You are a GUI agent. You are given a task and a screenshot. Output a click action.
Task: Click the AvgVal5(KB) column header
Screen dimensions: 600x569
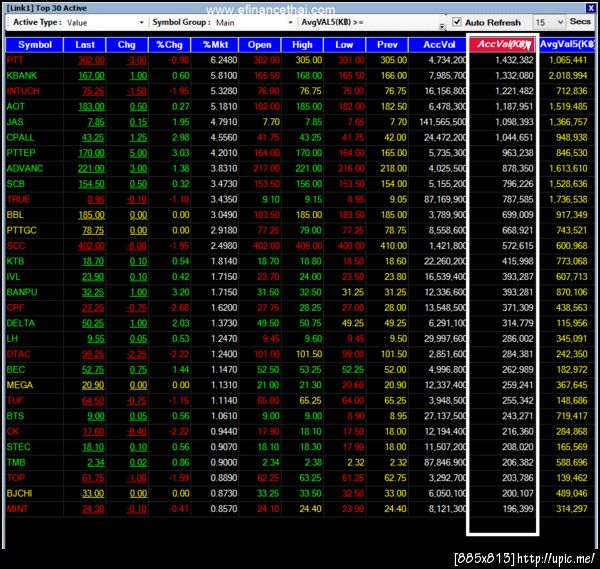pos(567,44)
